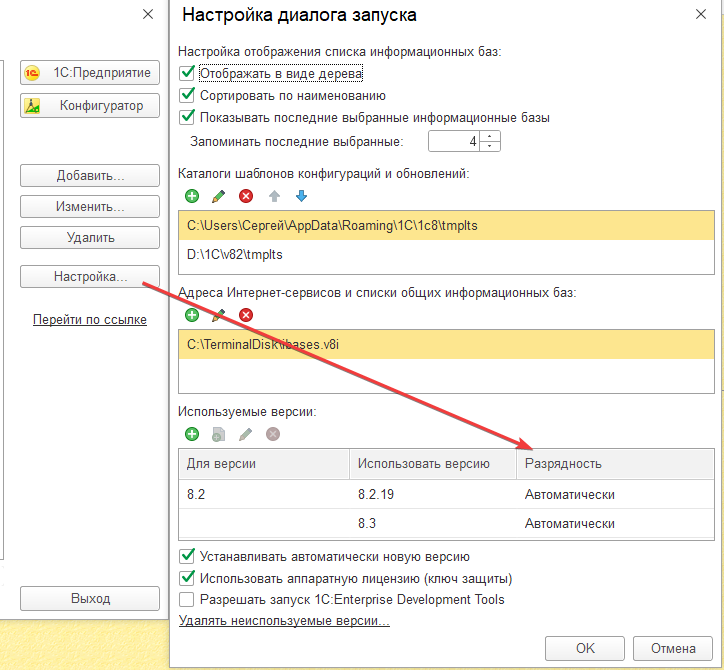
Task: Disable 'Использовать аппаратную лицензию' checkbox
Action: (186, 578)
